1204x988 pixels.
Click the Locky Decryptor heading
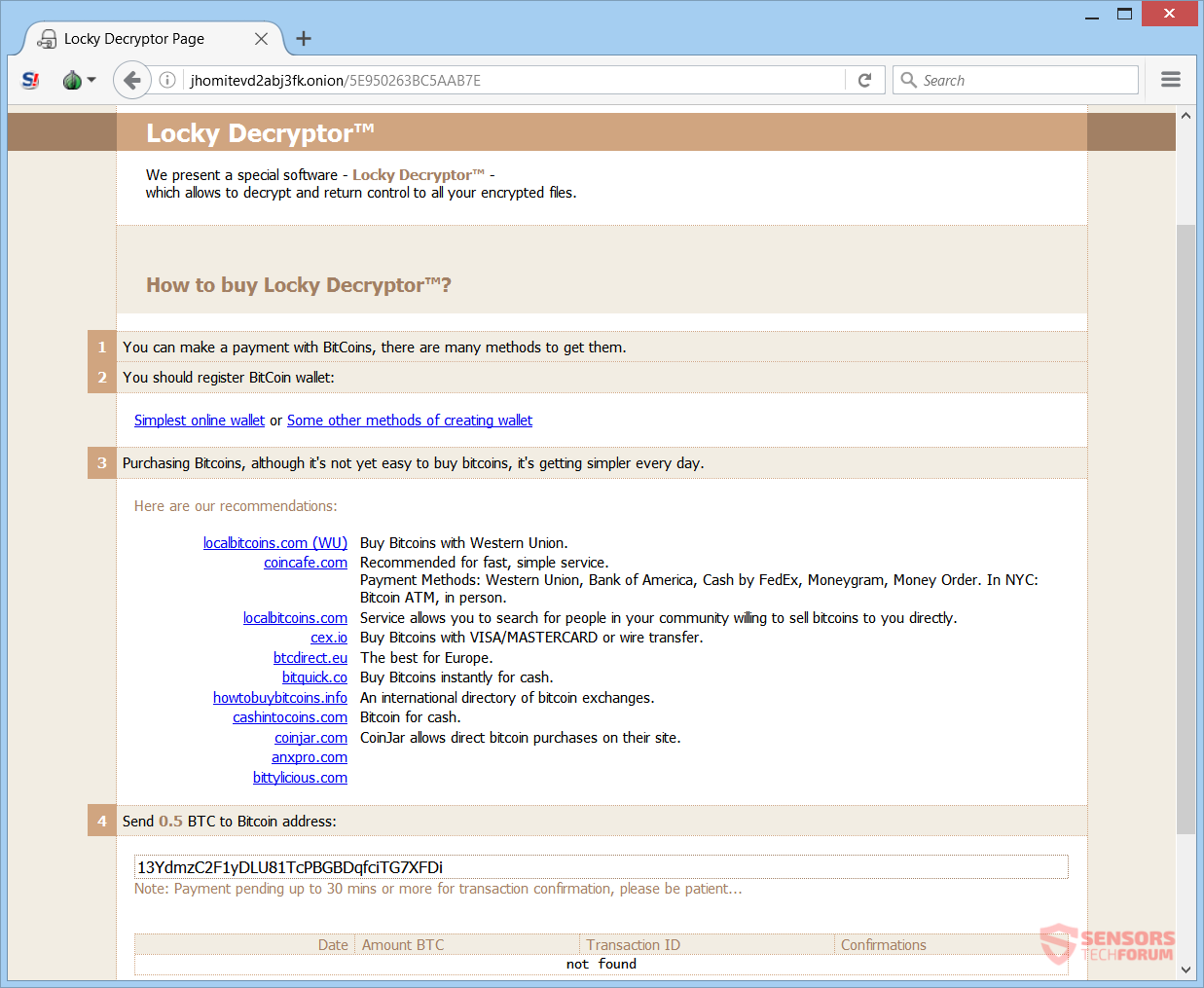[x=260, y=132]
